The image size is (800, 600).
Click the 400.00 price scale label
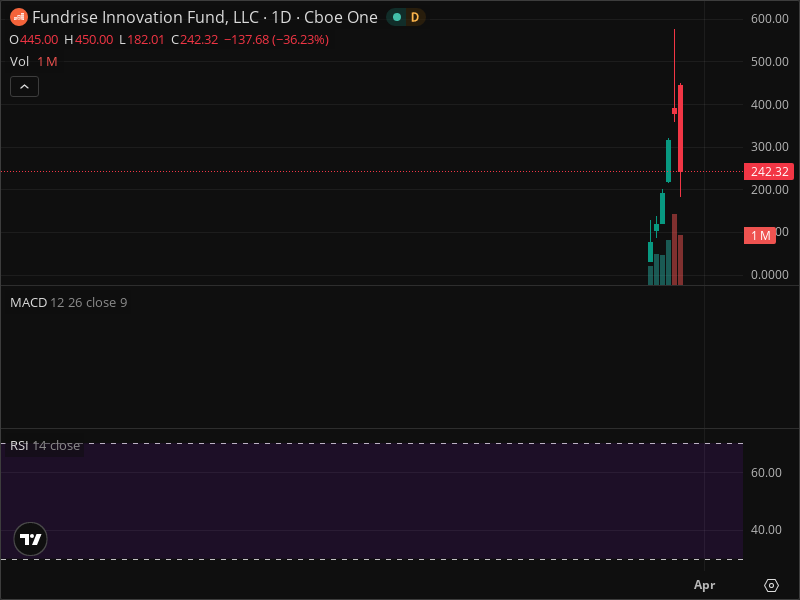[769, 105]
